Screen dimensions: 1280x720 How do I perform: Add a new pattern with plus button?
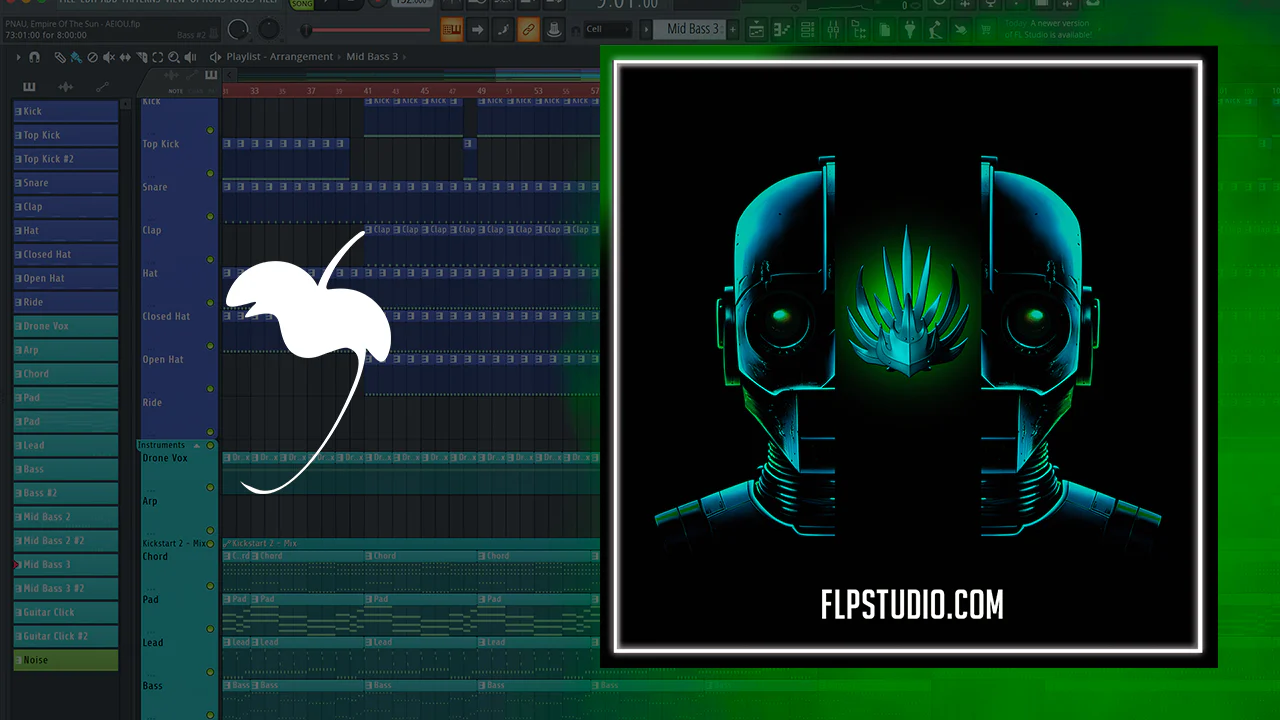tap(732, 30)
